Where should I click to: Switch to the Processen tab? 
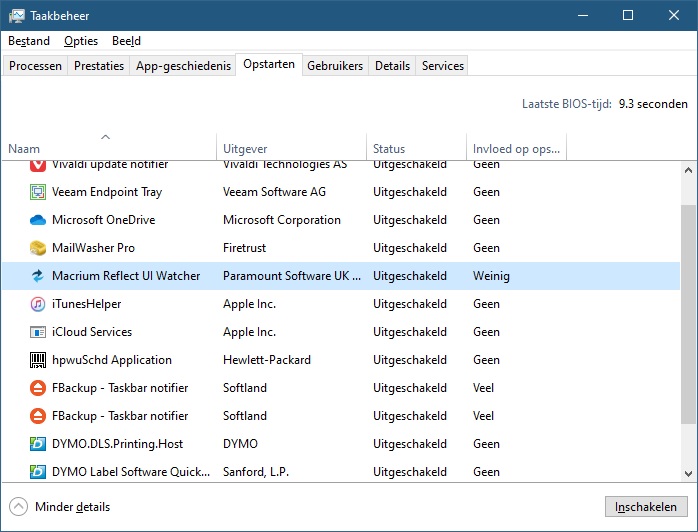click(35, 66)
